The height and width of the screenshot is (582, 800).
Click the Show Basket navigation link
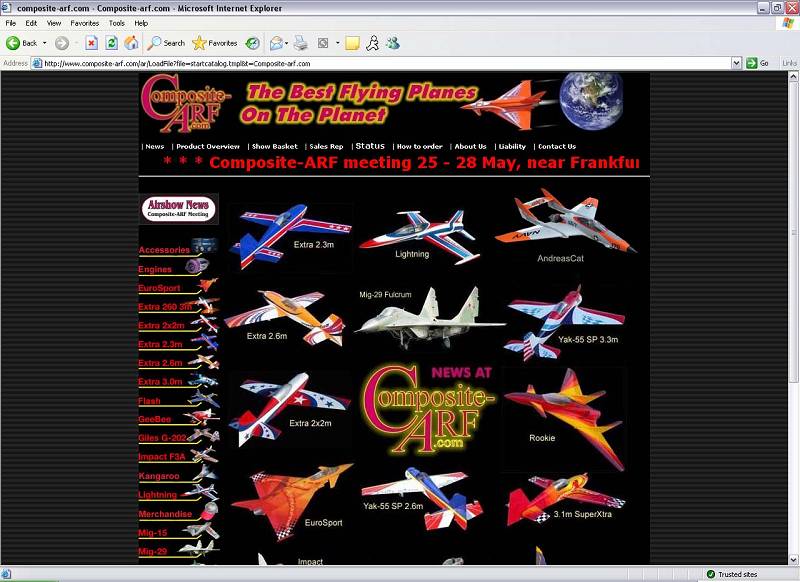click(x=274, y=147)
